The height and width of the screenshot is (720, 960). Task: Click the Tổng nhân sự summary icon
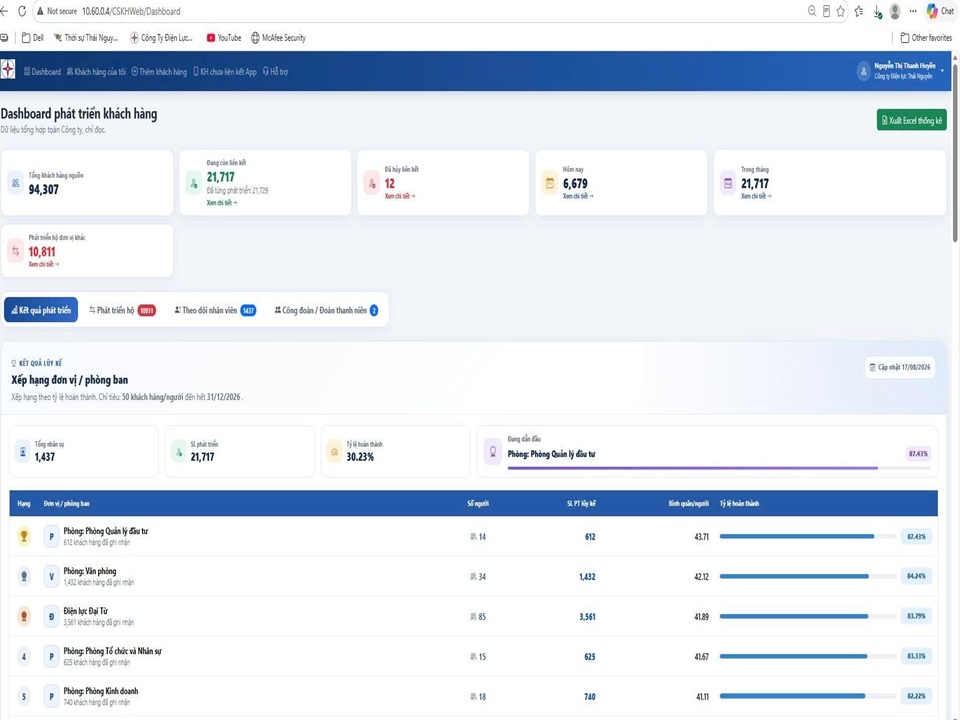coord(23,451)
